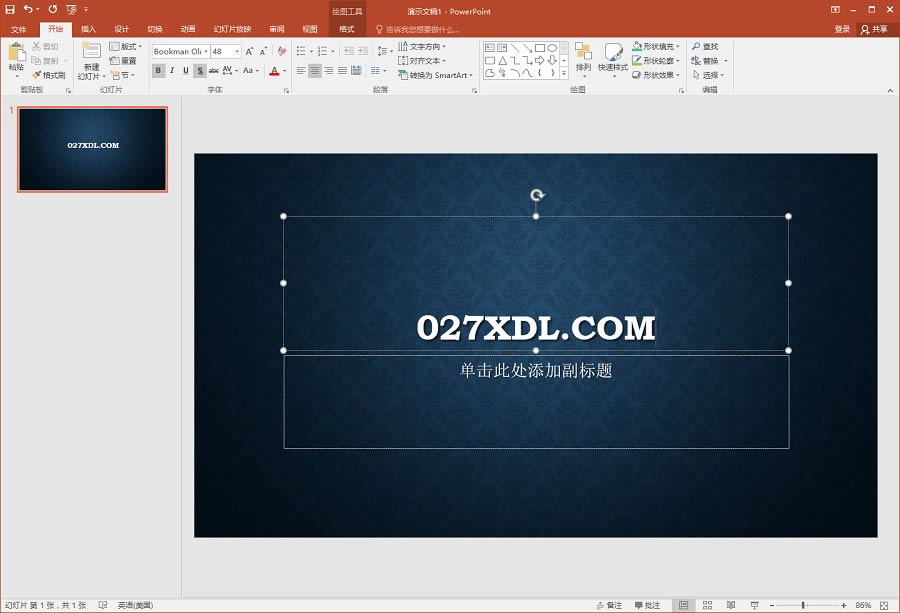Select slide 1 thumbnail

(x=92, y=149)
